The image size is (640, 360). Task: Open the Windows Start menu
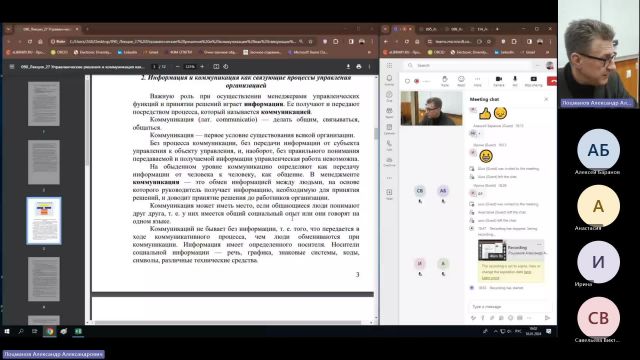(7, 331)
